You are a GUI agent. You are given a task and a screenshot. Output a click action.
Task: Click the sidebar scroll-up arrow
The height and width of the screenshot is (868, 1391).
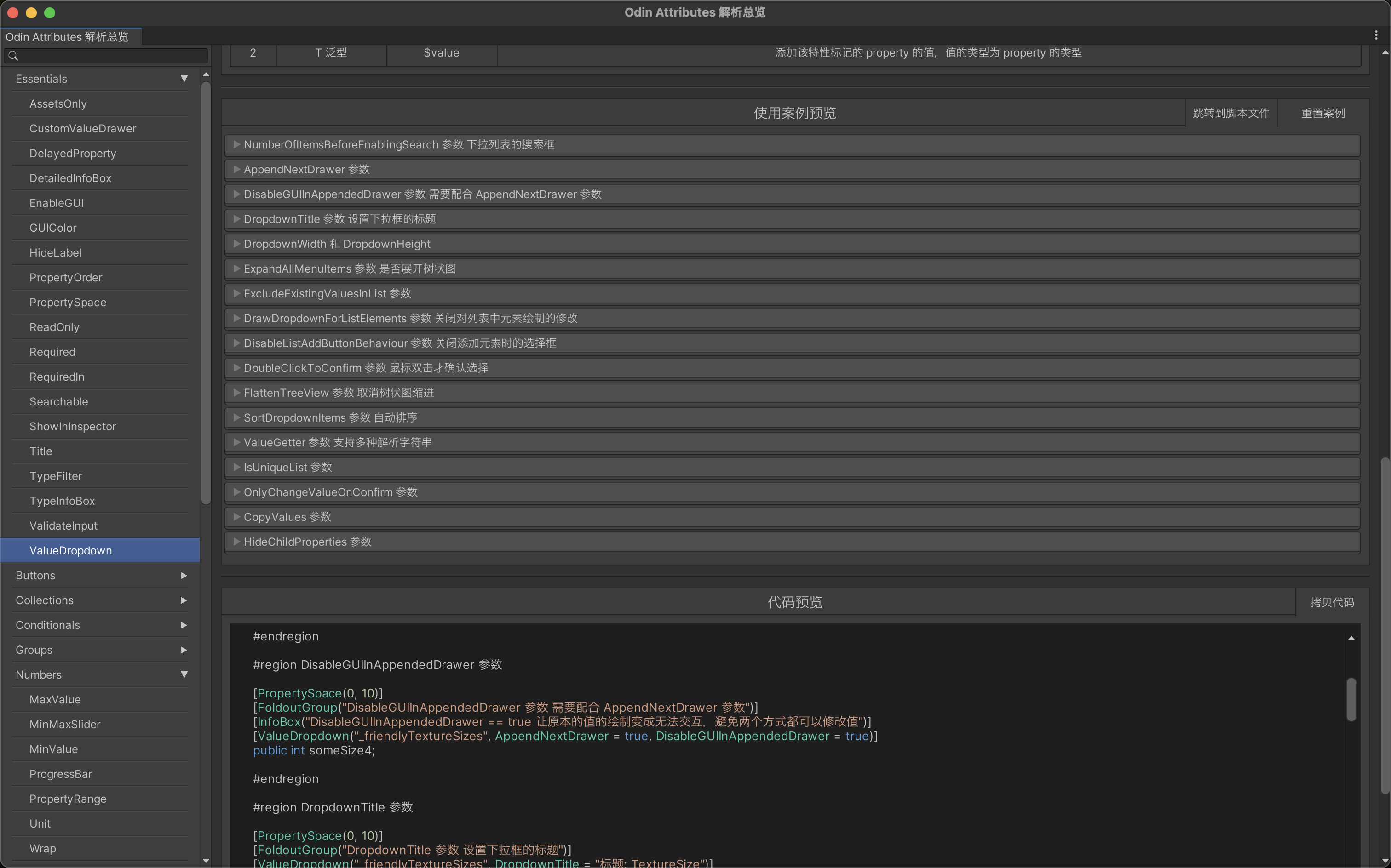pyautogui.click(x=206, y=74)
